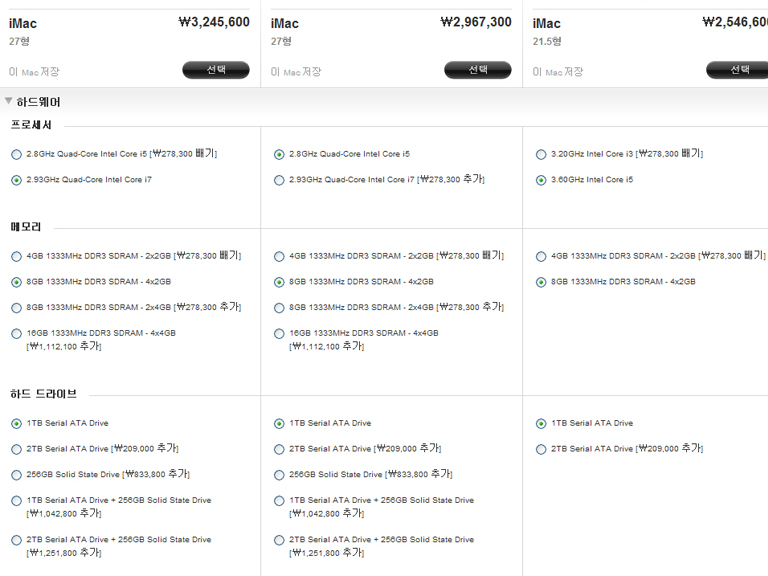Choose 8GB 2x4GB memory for second iMac

279,308
